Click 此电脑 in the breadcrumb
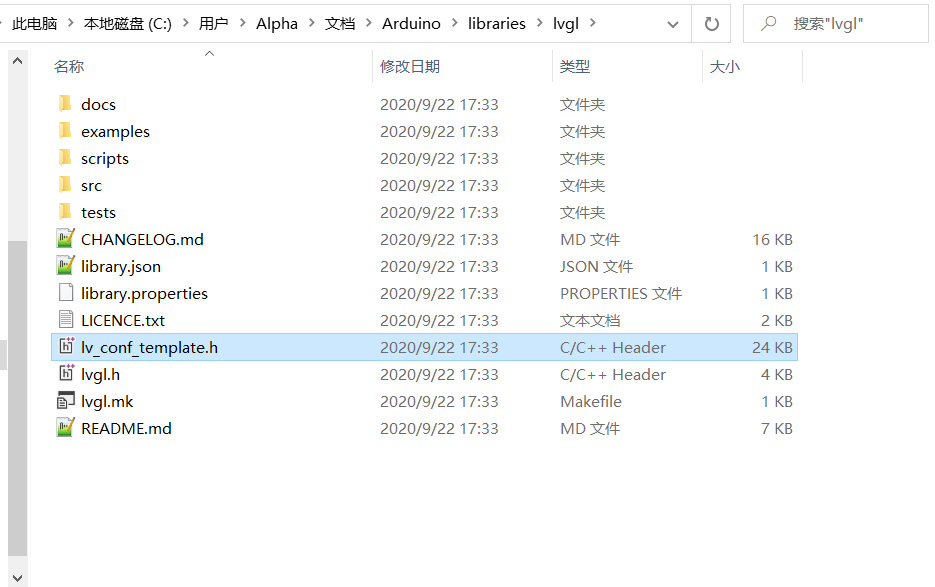 tap(34, 23)
